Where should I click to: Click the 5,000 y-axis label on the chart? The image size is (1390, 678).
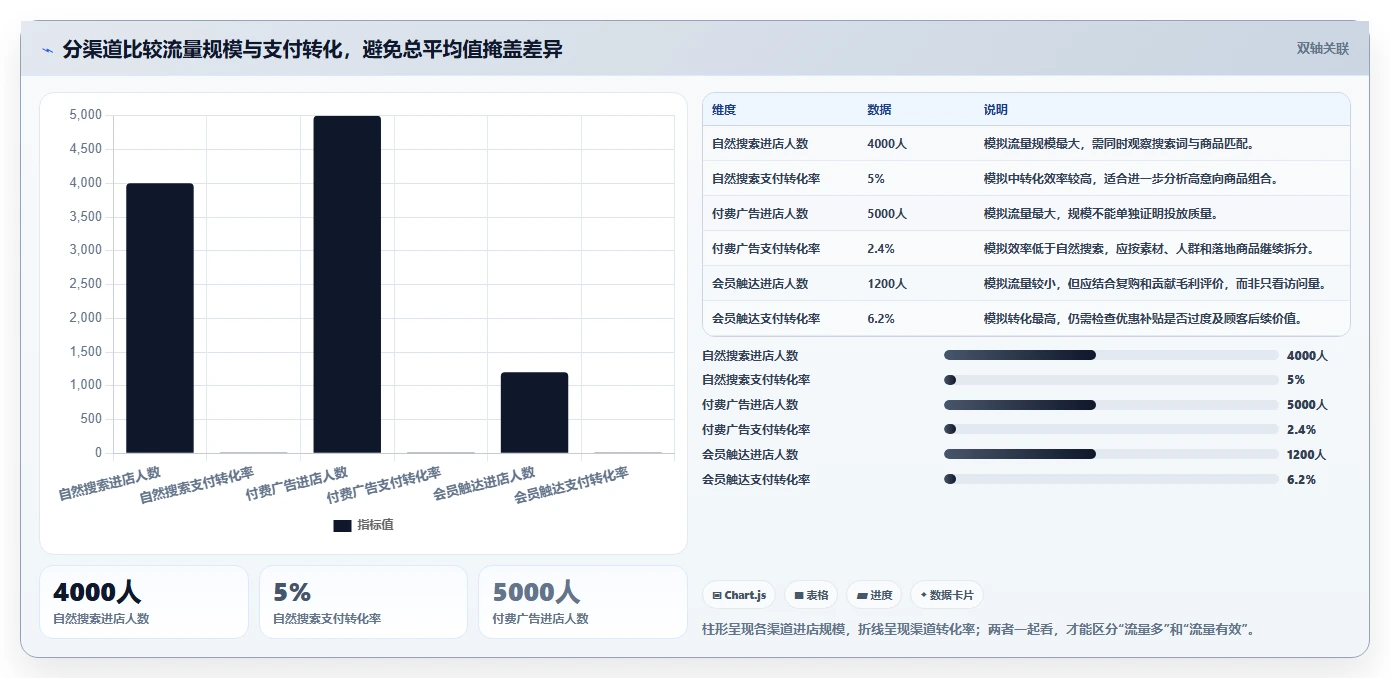click(85, 115)
